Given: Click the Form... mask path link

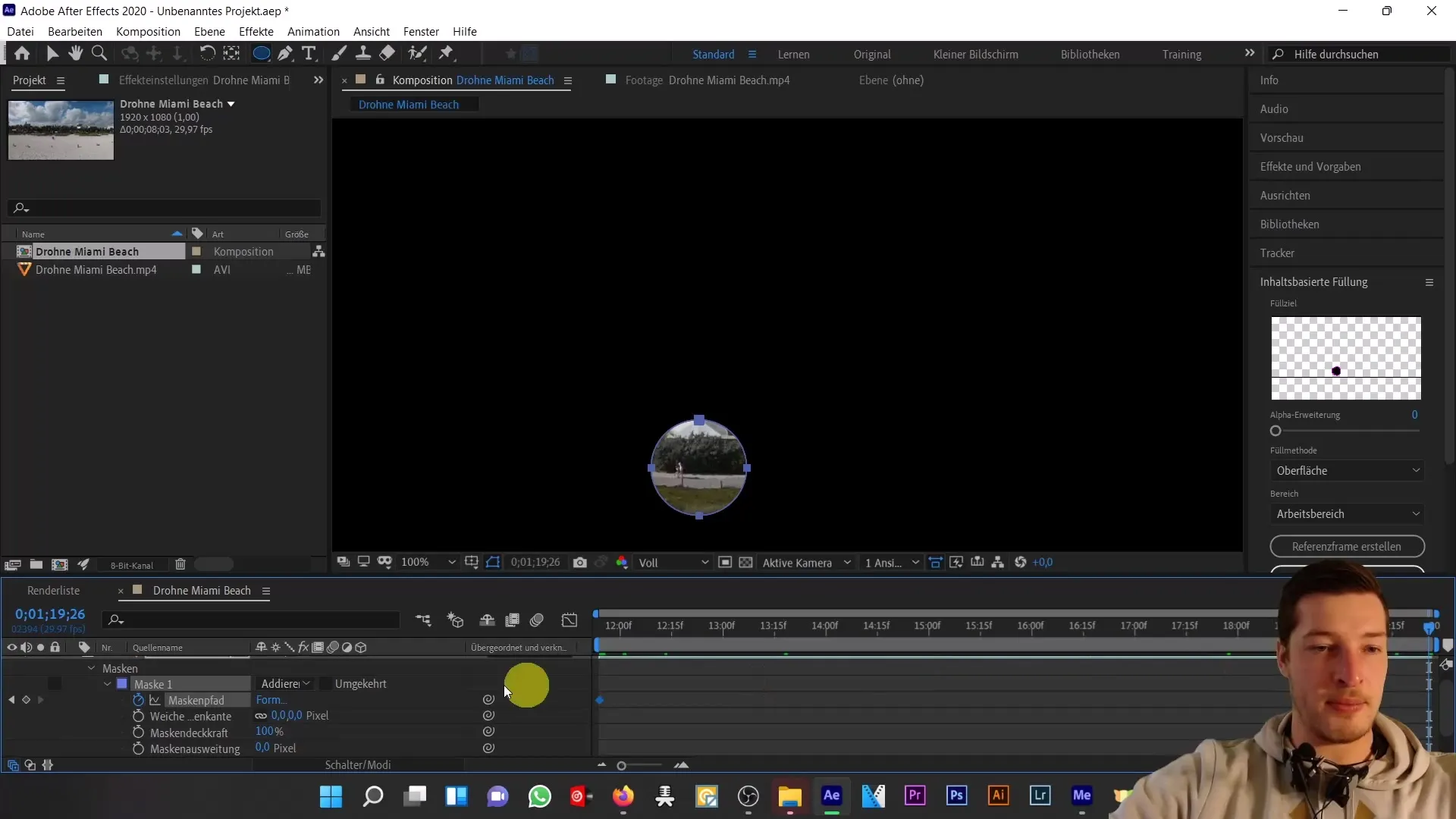Looking at the screenshot, I should 270,700.
